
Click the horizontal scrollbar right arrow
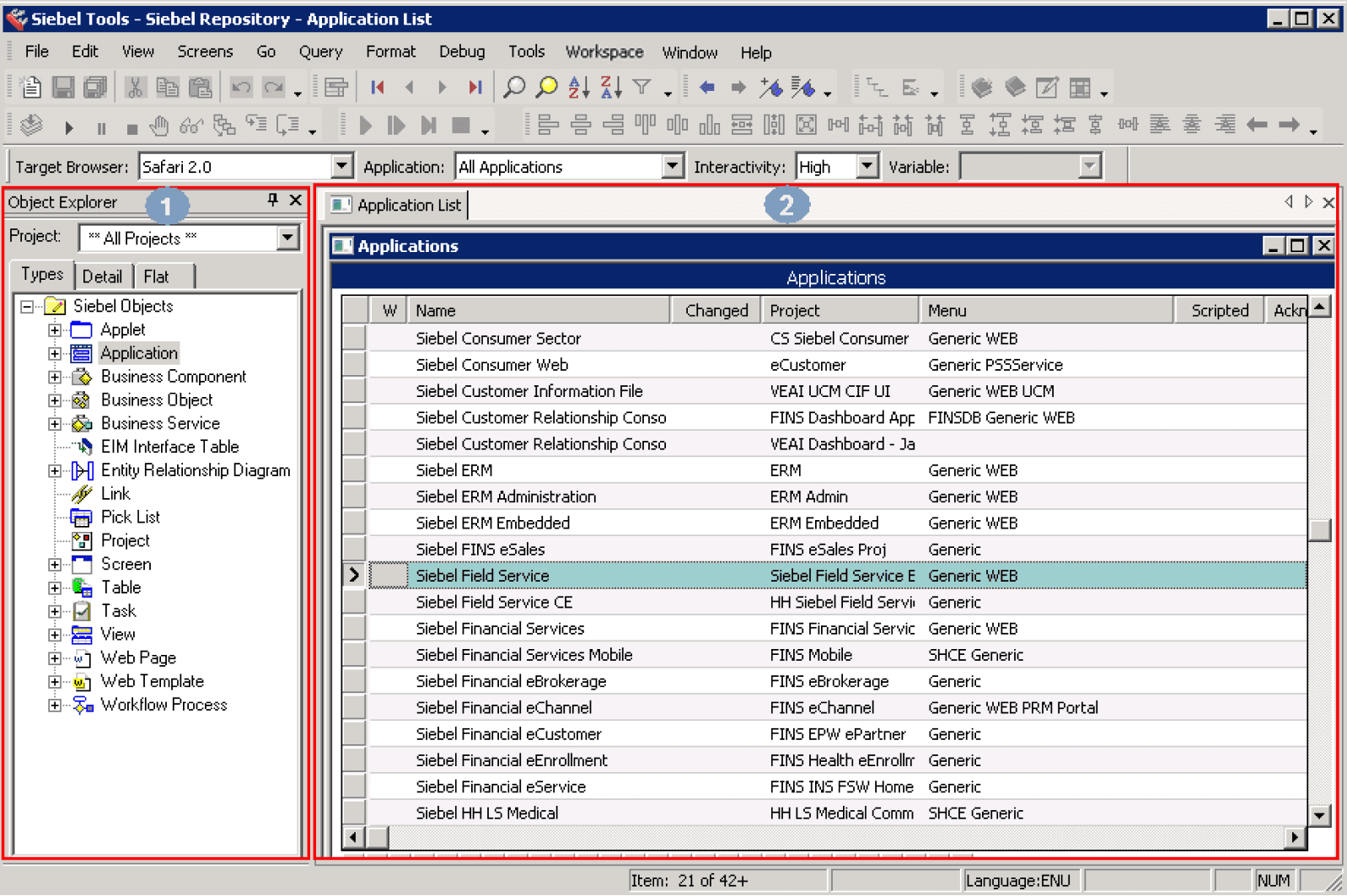point(1296,837)
